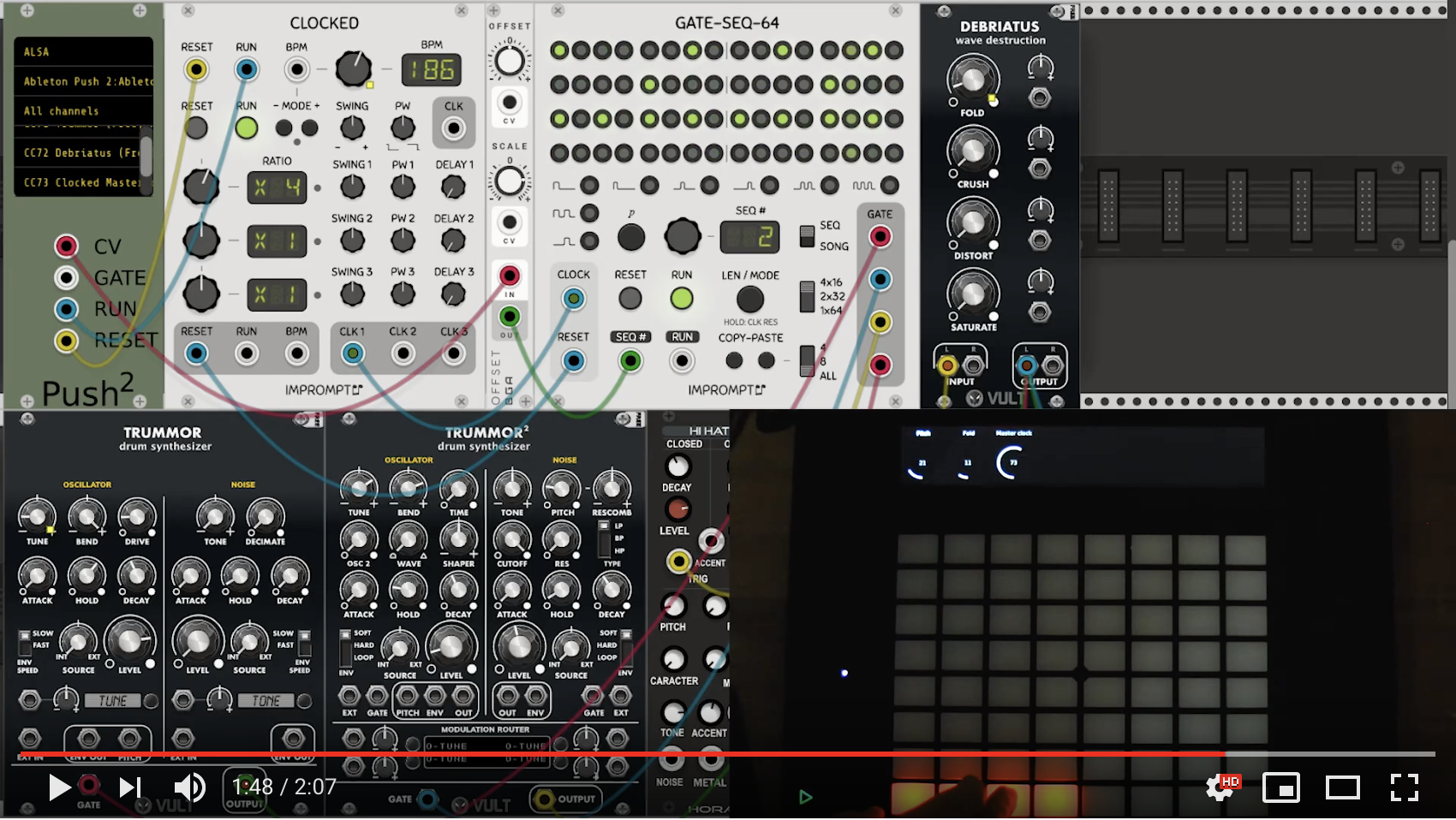Click the yellow RESET input jack on CLOCKED
This screenshot has height=820, width=1456.
(196, 69)
